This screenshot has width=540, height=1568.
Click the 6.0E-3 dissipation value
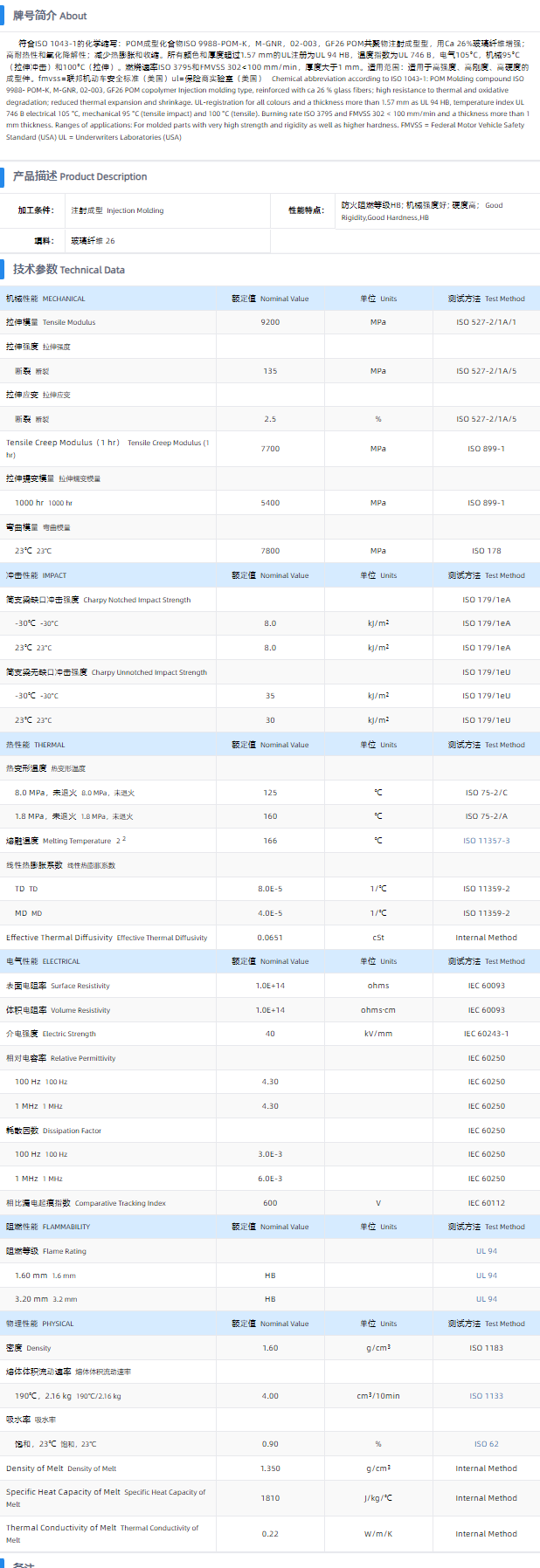click(x=270, y=1179)
